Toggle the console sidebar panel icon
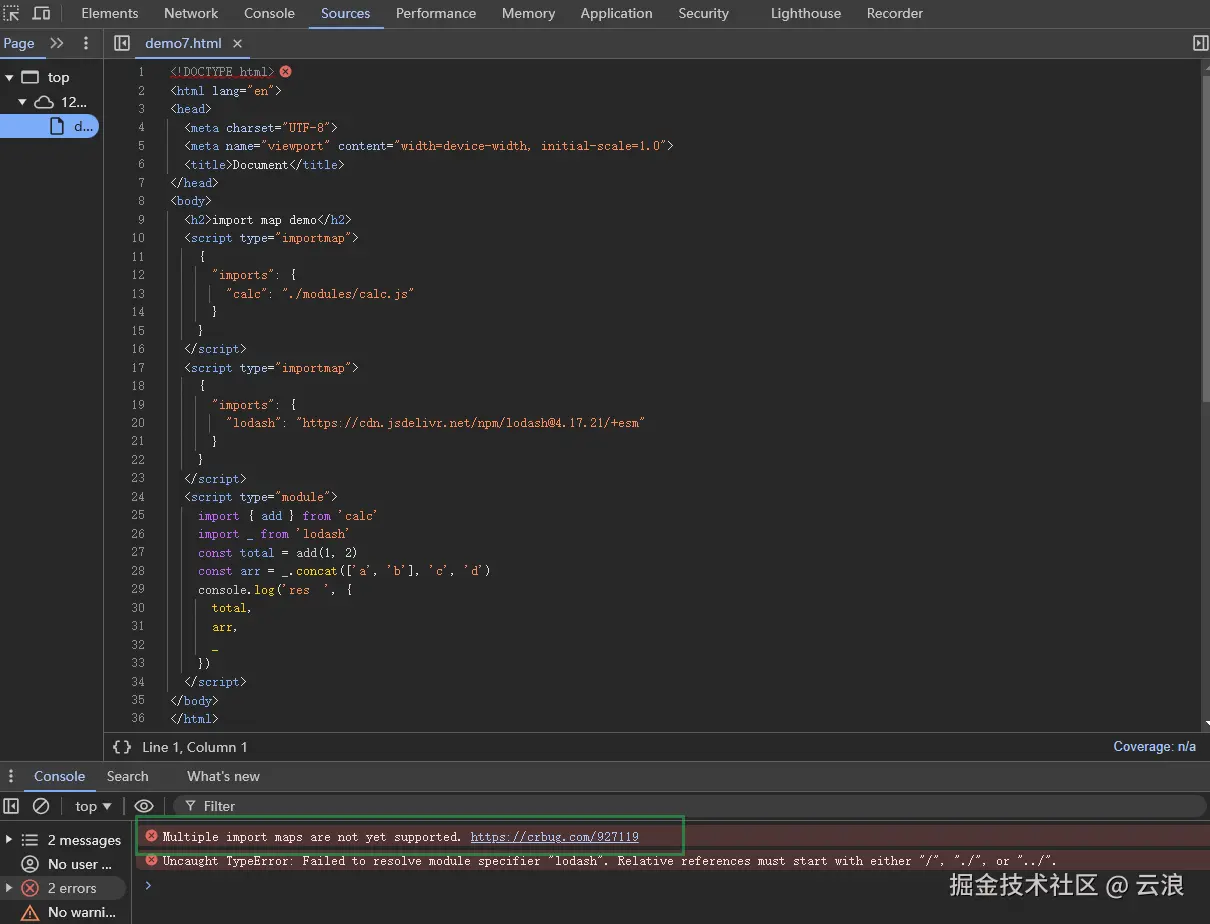 pos(11,806)
